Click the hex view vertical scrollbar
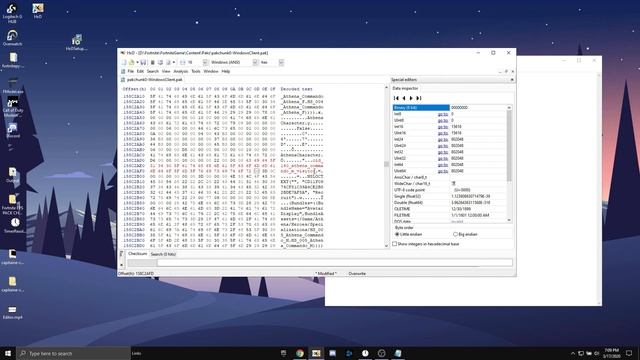Viewport: 640px width, 360px height. pos(386,167)
